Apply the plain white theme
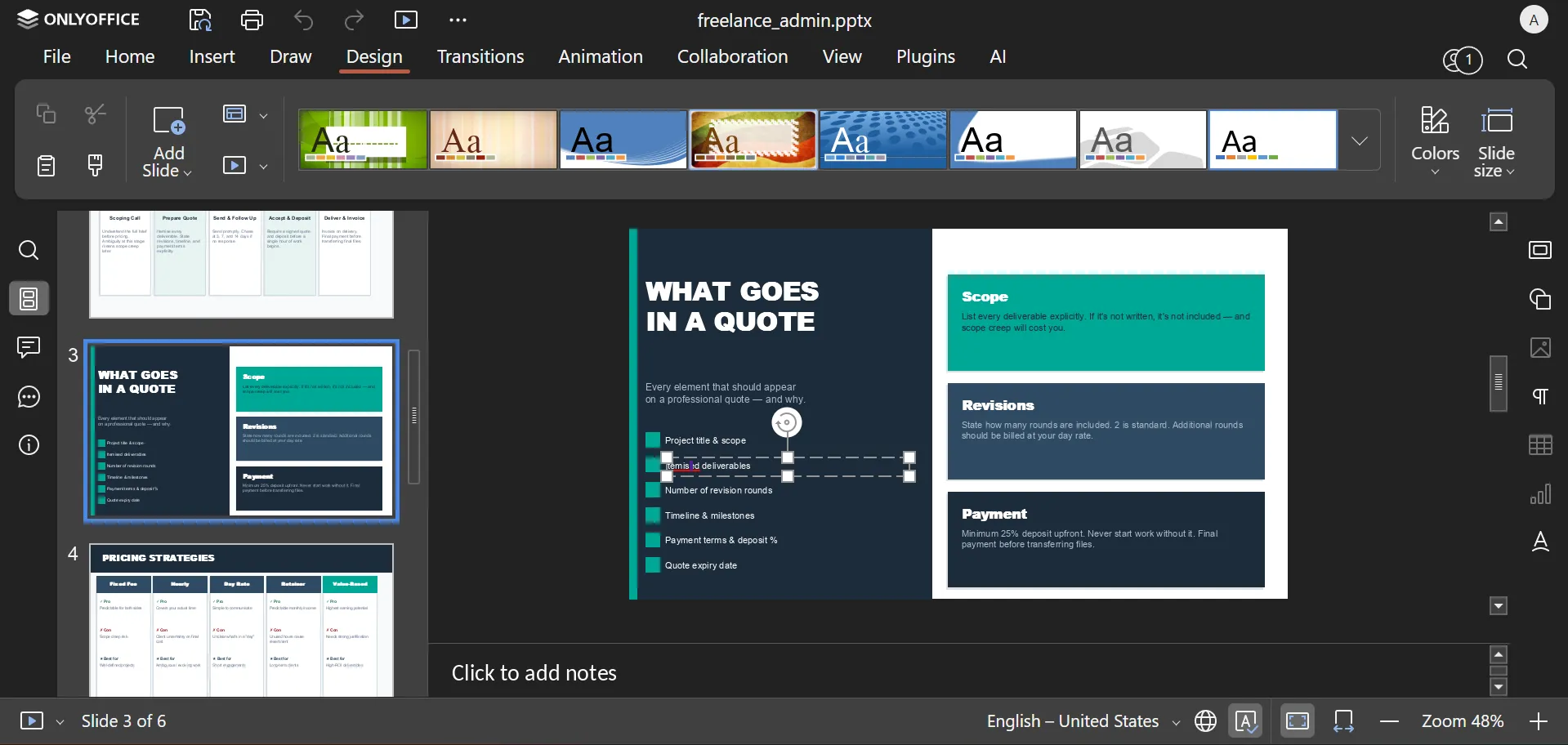1568x745 pixels. (1272, 141)
